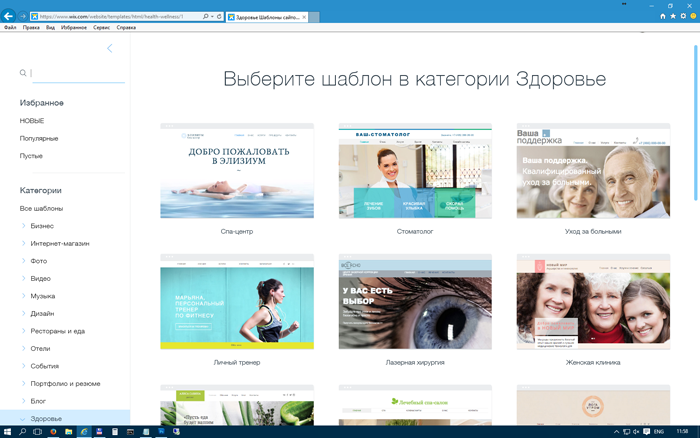The image size is (700, 438).
Task: Click the network icon in system tray
Action: coord(626,432)
